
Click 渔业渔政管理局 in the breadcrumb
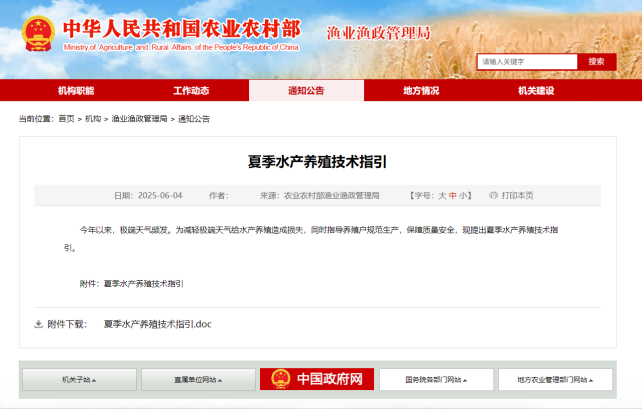pos(139,119)
